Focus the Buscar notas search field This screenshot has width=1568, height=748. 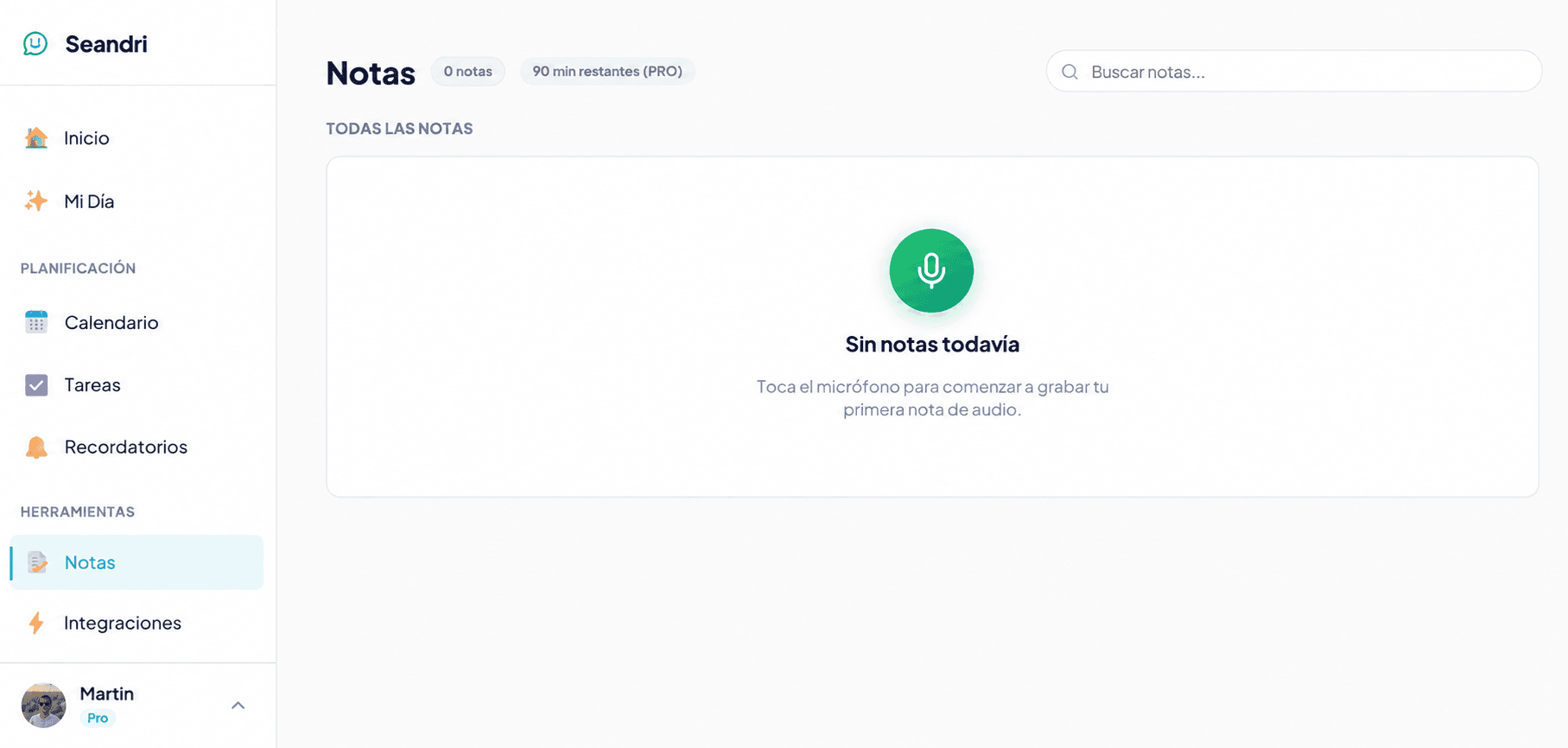pos(1293,71)
